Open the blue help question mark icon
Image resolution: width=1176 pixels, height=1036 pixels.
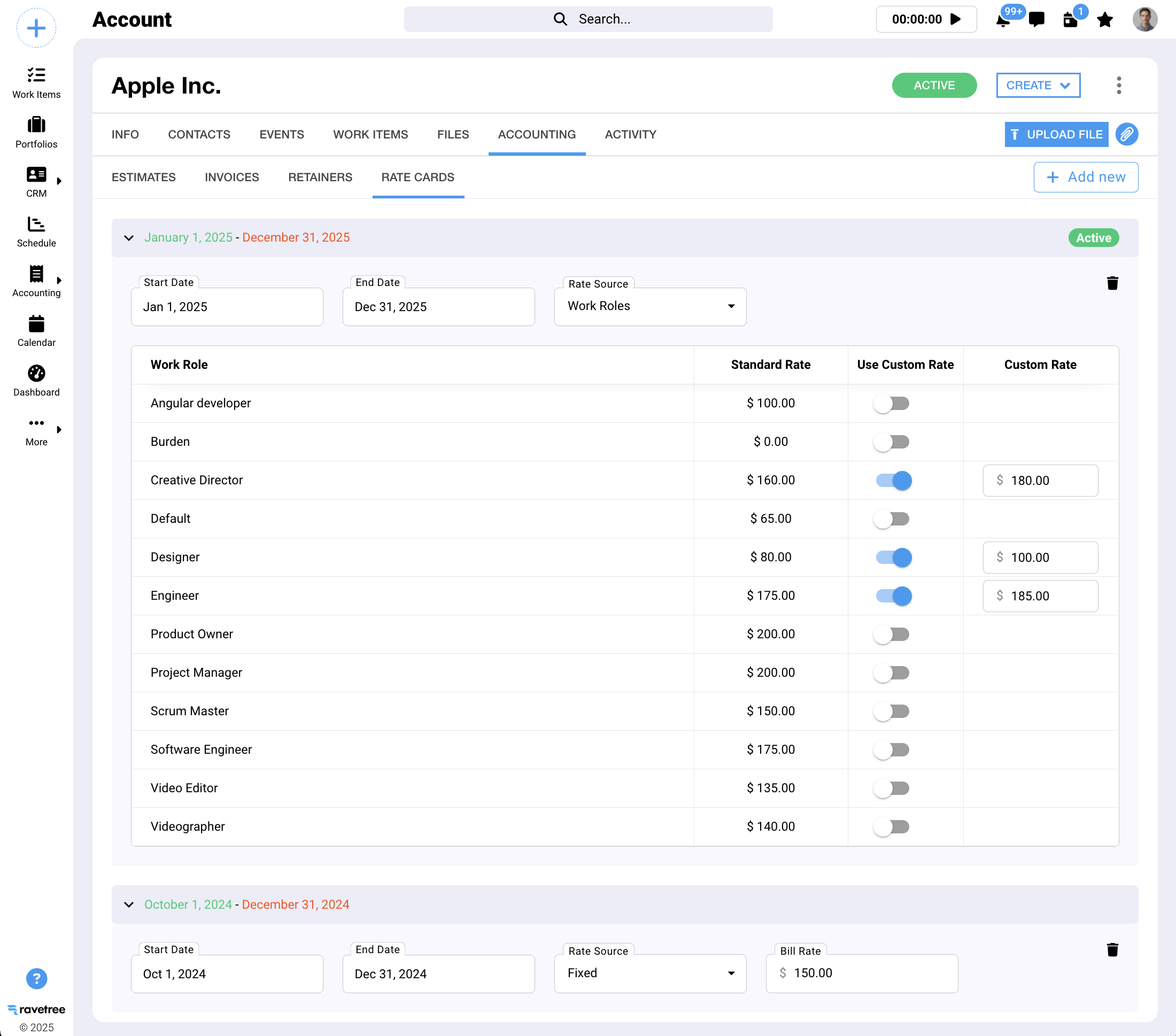point(36,978)
